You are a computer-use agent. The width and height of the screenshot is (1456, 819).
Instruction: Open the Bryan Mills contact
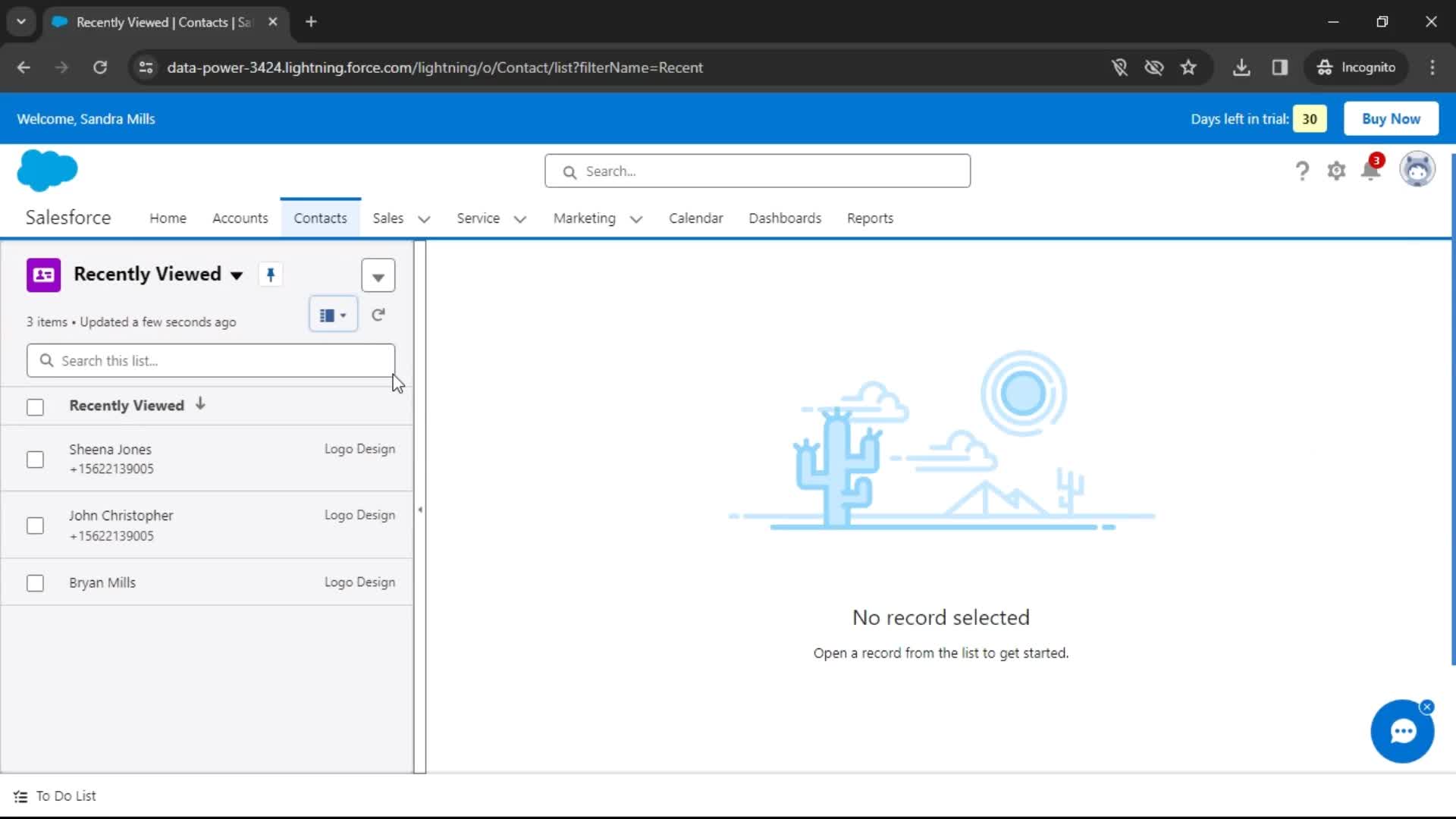tap(102, 583)
